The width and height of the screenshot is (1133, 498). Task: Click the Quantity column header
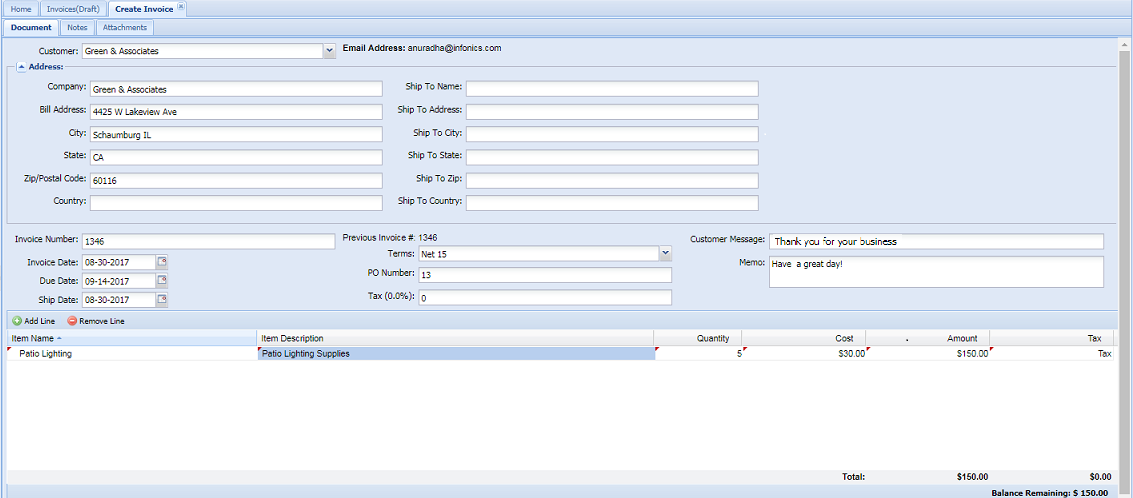pyautogui.click(x=698, y=338)
